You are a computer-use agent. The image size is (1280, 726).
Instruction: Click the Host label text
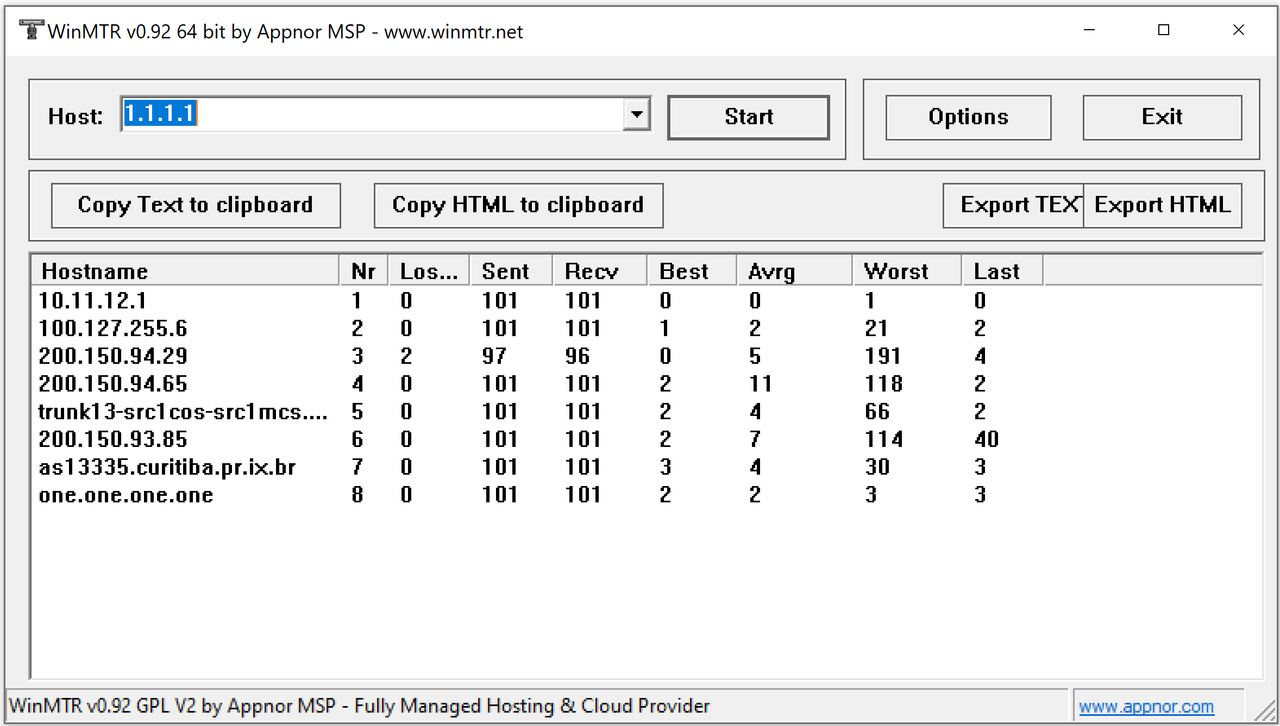click(x=75, y=116)
